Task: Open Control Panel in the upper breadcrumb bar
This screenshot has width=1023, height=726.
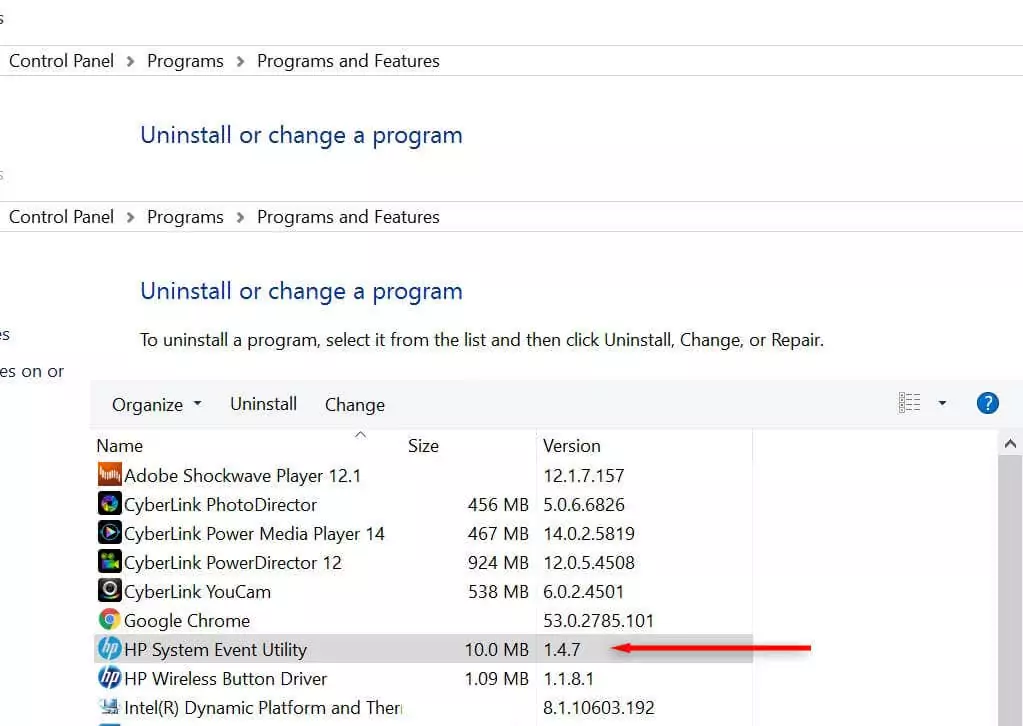Action: click(x=61, y=61)
